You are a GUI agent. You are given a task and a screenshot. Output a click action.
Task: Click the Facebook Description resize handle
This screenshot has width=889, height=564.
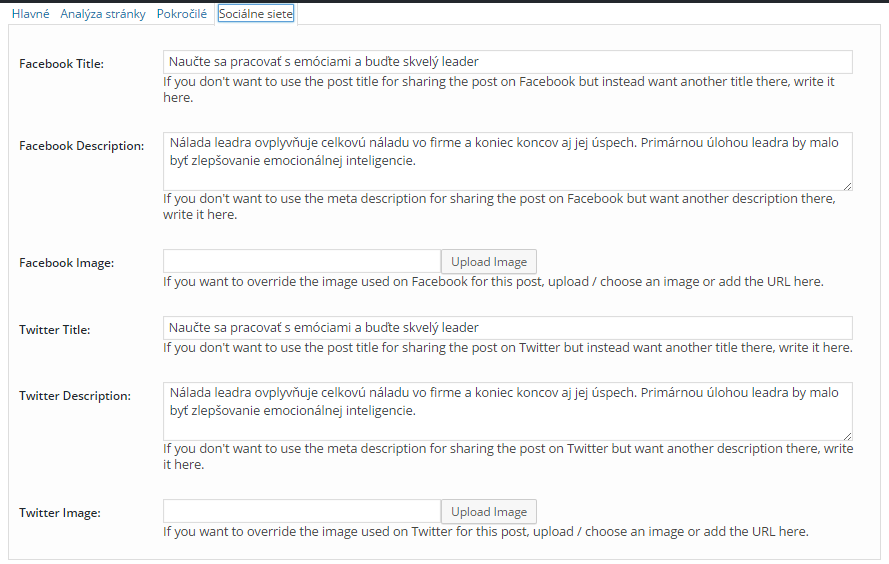coord(848,186)
